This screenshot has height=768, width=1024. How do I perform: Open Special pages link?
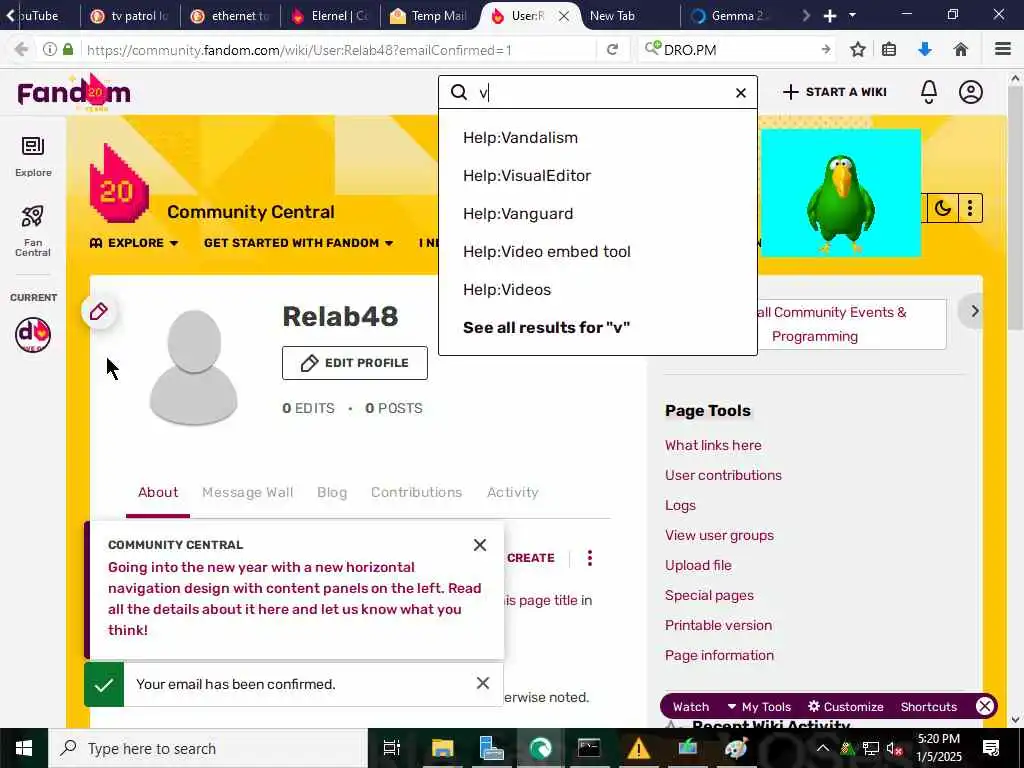[709, 596]
